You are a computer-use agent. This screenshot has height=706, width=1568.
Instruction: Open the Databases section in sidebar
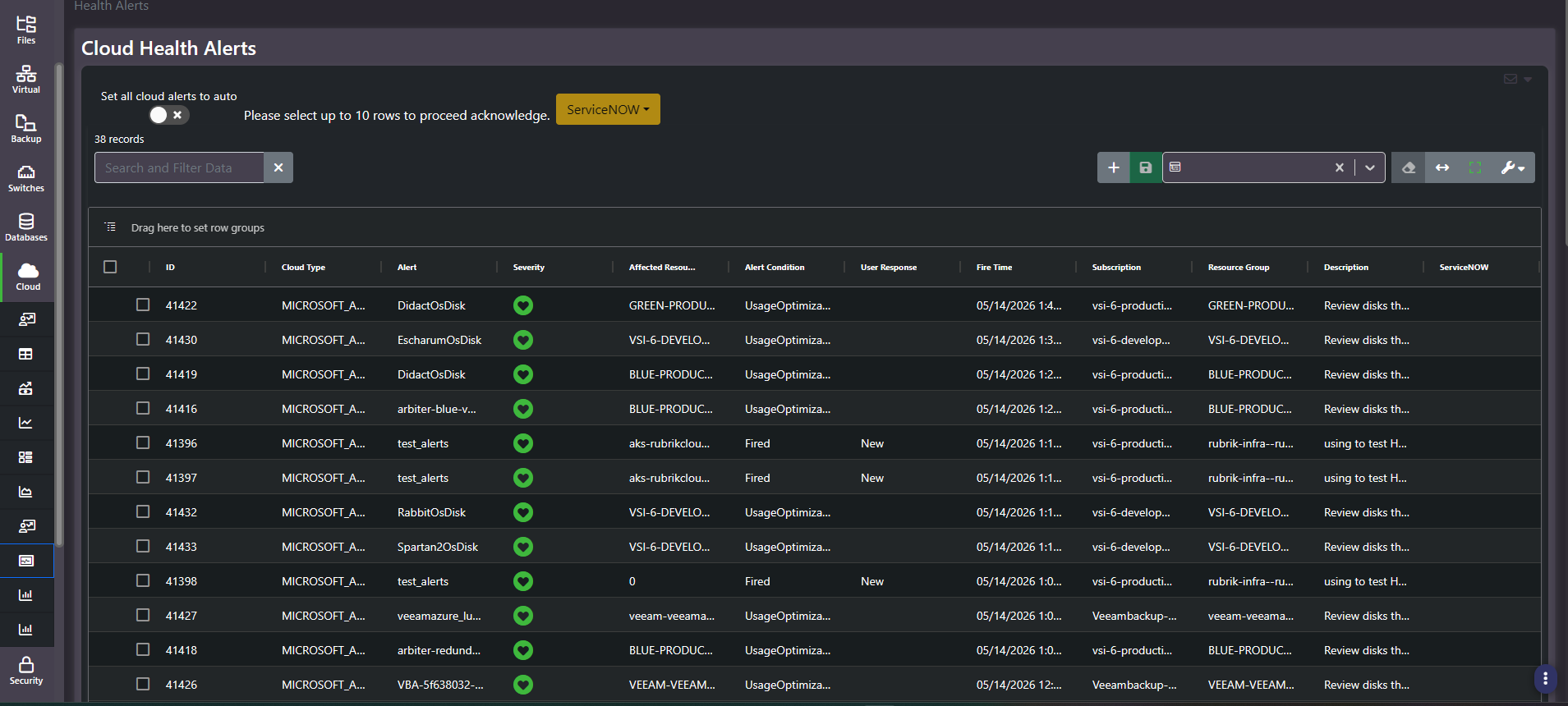pos(26,227)
